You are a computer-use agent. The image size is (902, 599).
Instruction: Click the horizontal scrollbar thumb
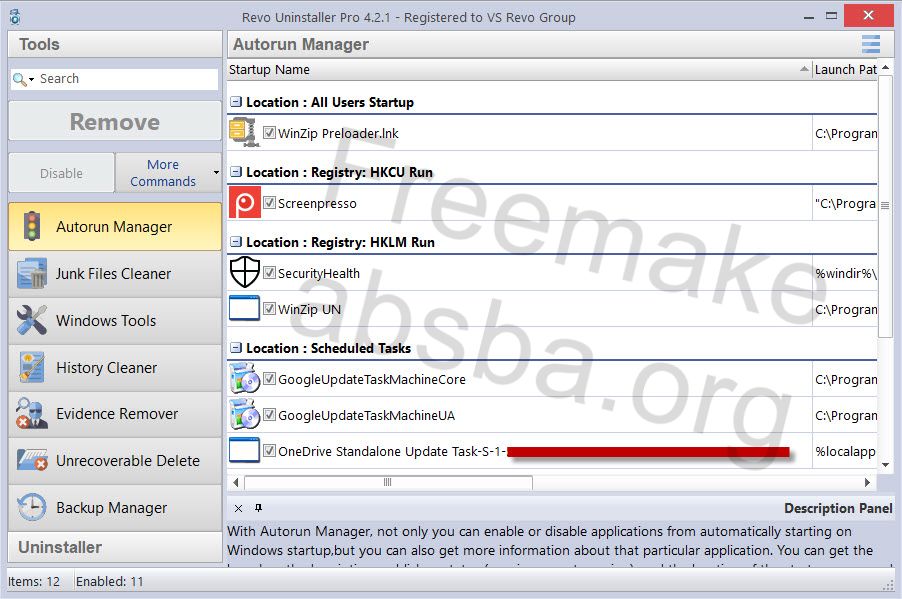[x=388, y=482]
